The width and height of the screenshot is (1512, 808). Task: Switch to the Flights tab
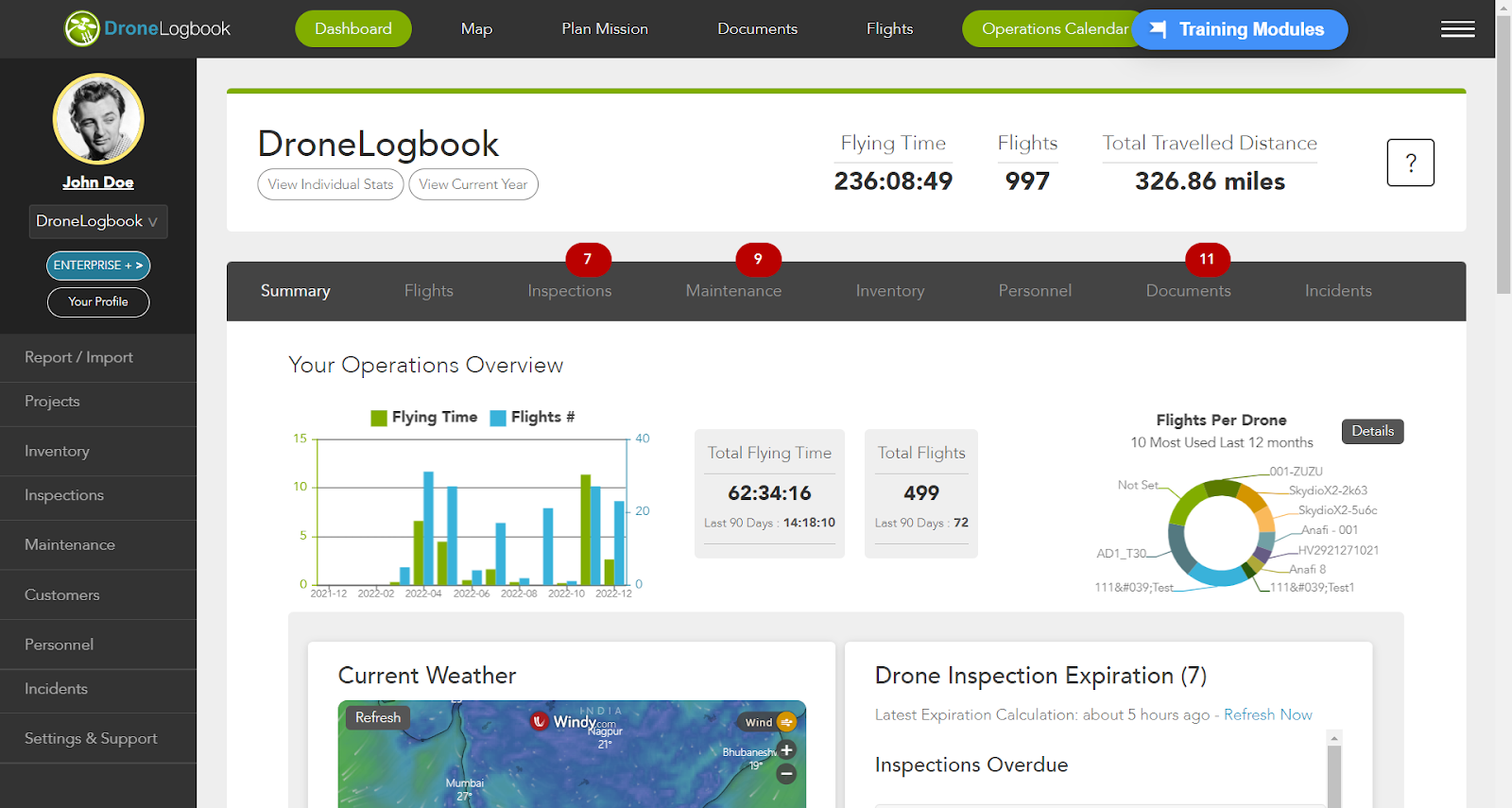[x=429, y=291]
